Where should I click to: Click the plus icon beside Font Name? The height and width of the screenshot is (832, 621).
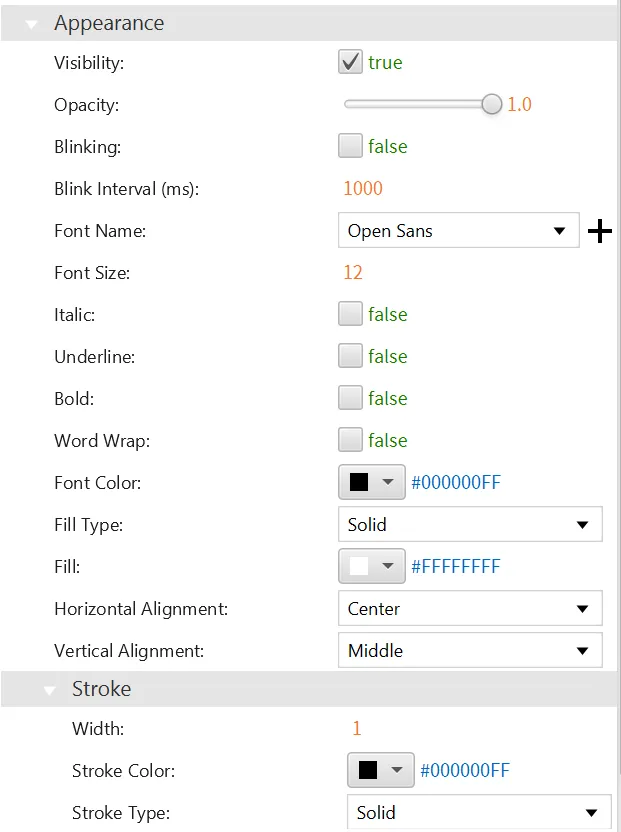(600, 232)
